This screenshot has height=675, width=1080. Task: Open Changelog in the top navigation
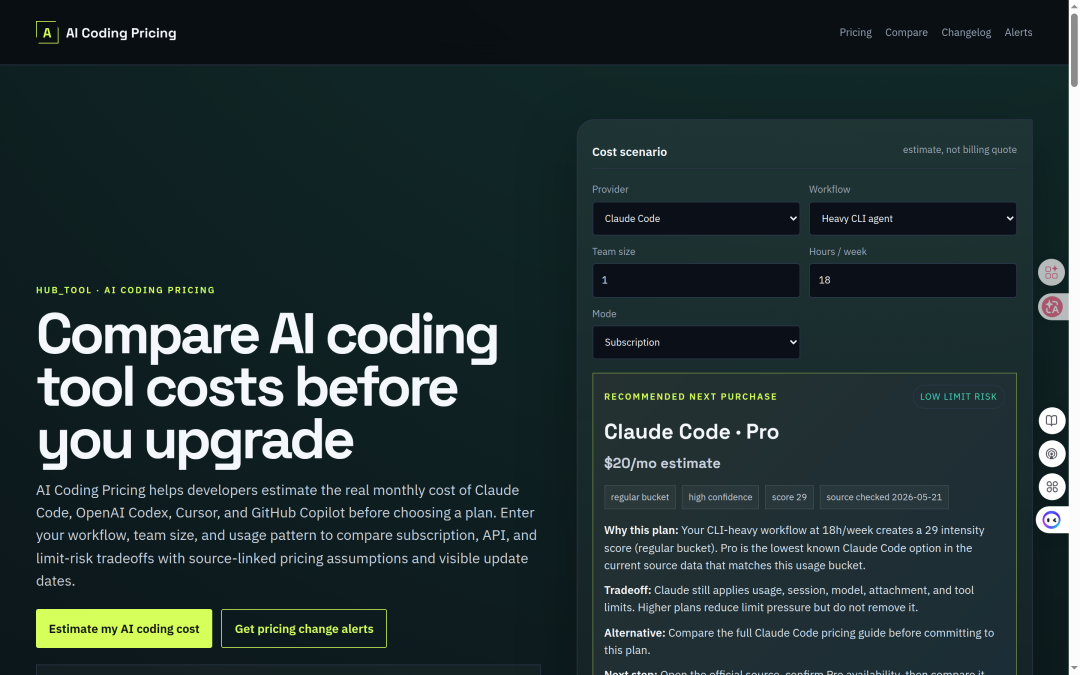click(966, 32)
